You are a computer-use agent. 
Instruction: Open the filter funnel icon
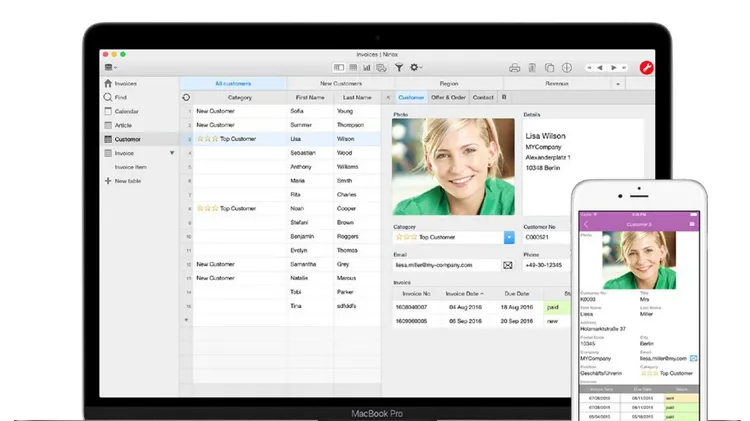point(398,68)
